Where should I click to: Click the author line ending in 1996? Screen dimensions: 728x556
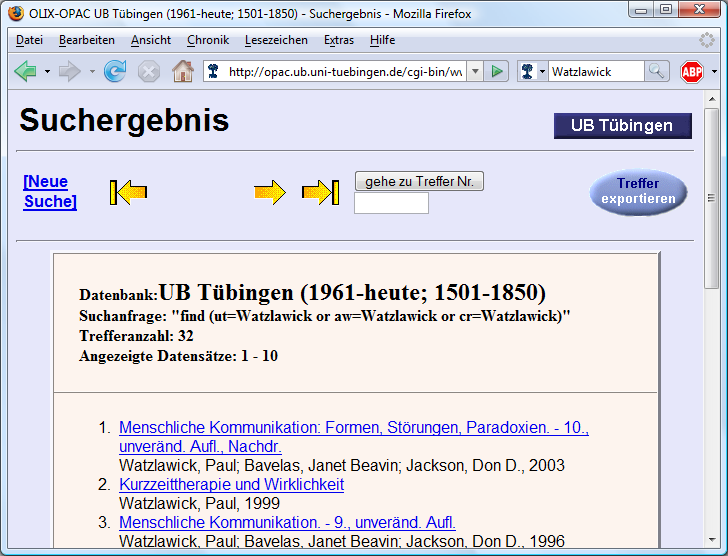point(342,541)
